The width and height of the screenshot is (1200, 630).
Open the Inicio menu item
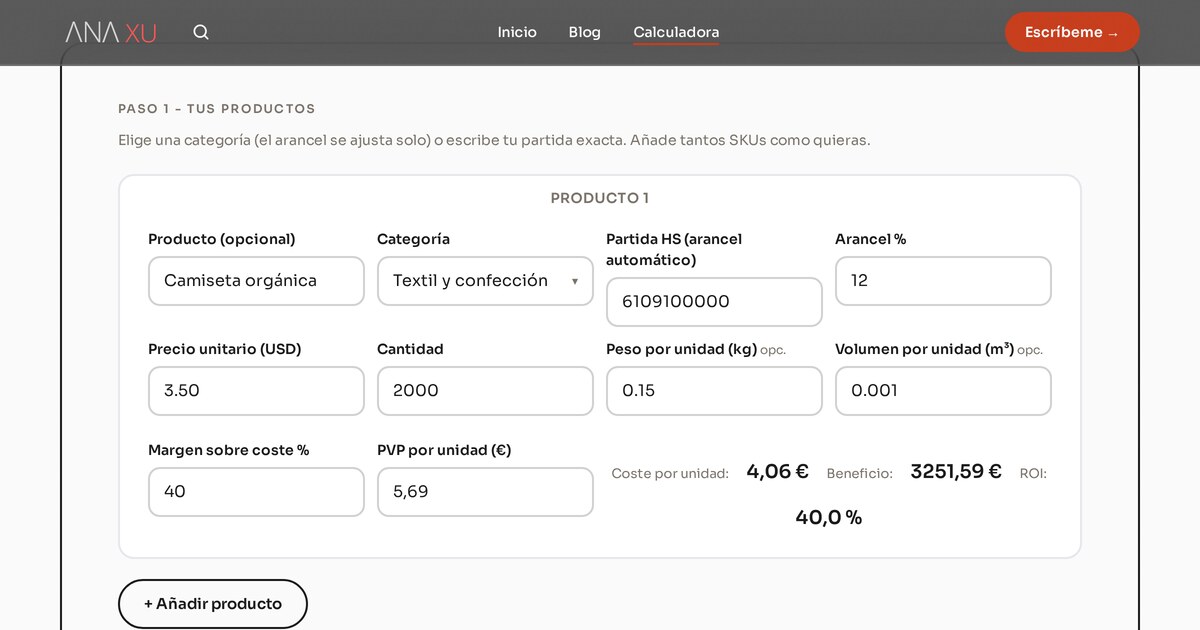pos(517,32)
